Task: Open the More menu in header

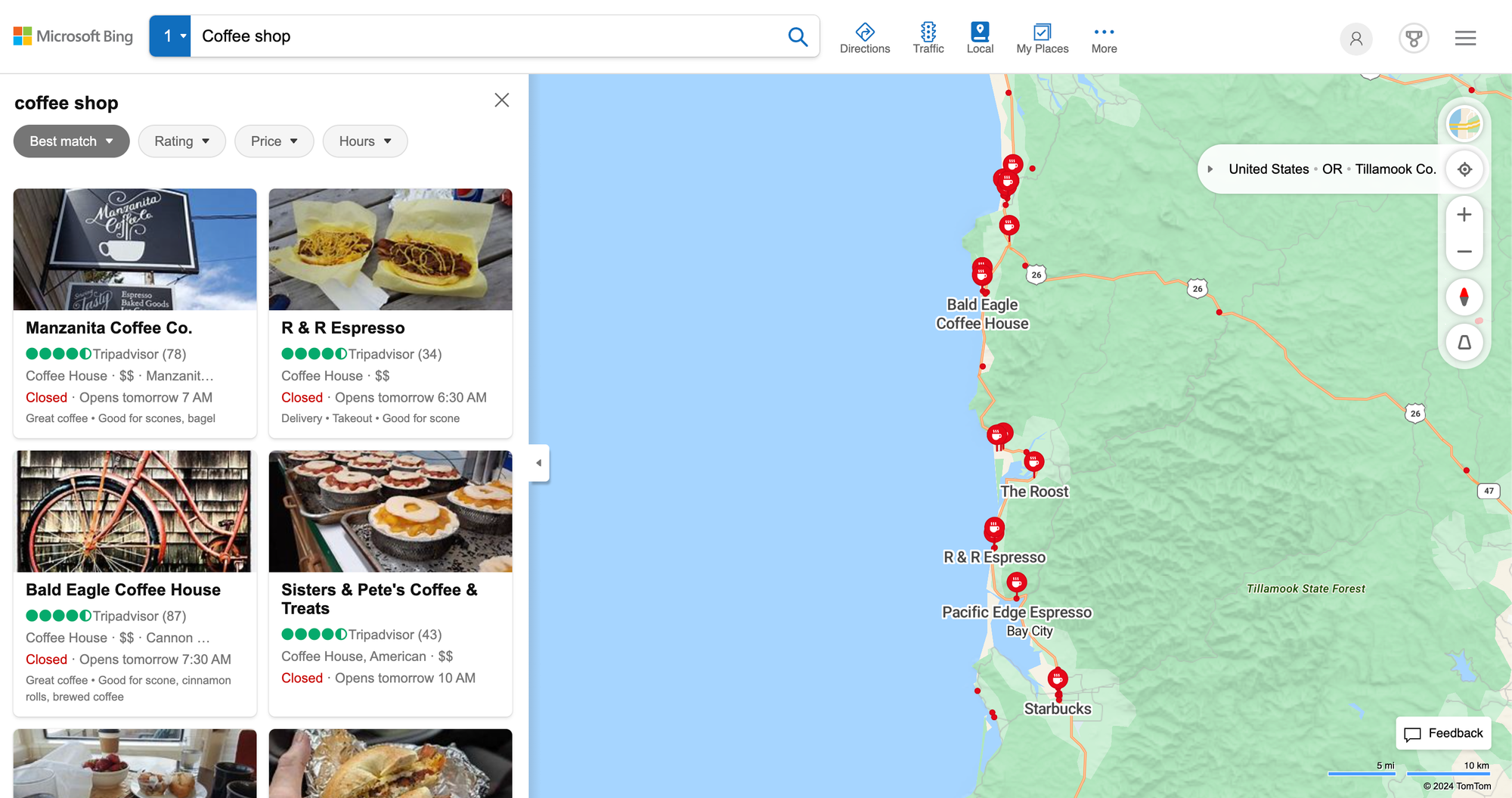Action: point(1104,38)
